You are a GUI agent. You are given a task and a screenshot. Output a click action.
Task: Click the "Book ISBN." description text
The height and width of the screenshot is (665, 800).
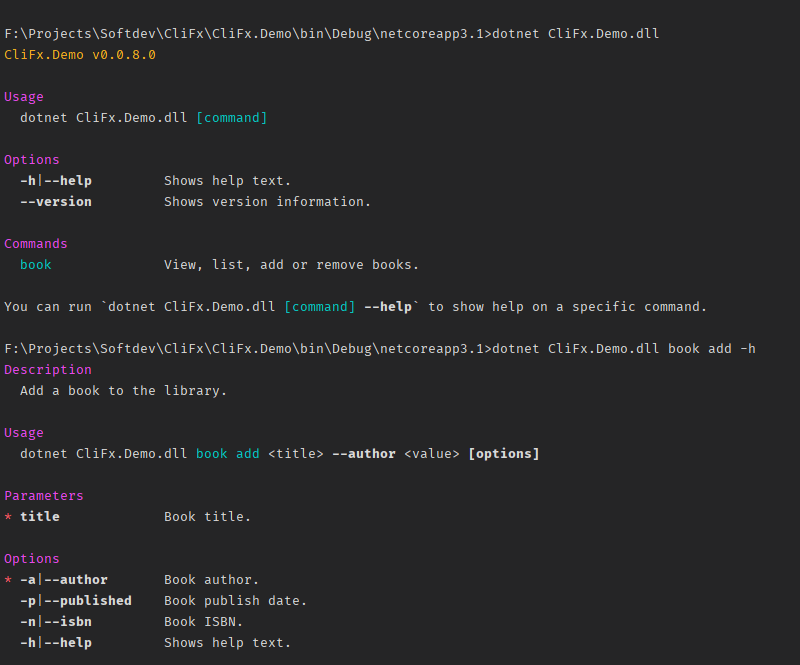coord(204,622)
